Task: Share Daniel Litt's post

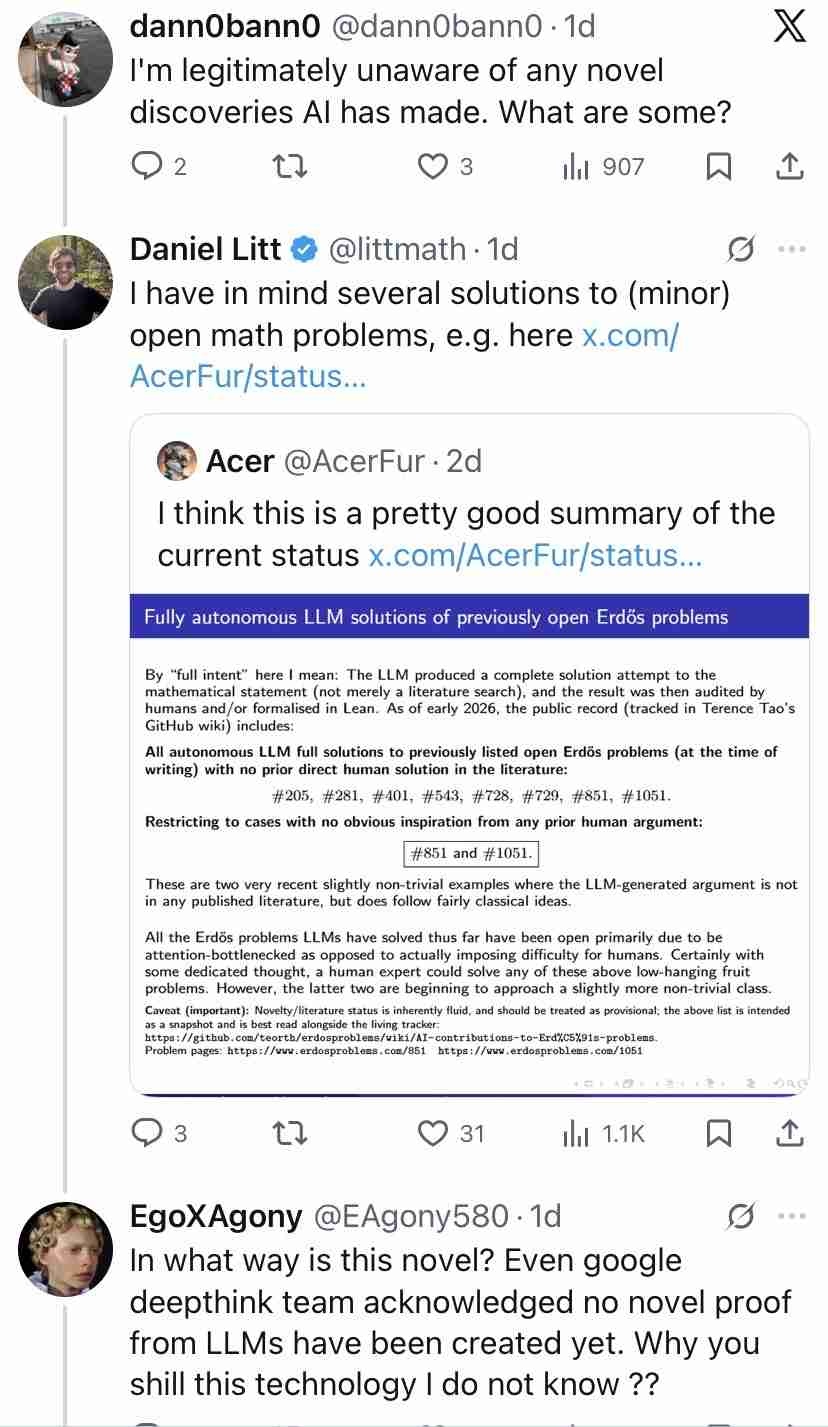Action: (x=790, y=1133)
